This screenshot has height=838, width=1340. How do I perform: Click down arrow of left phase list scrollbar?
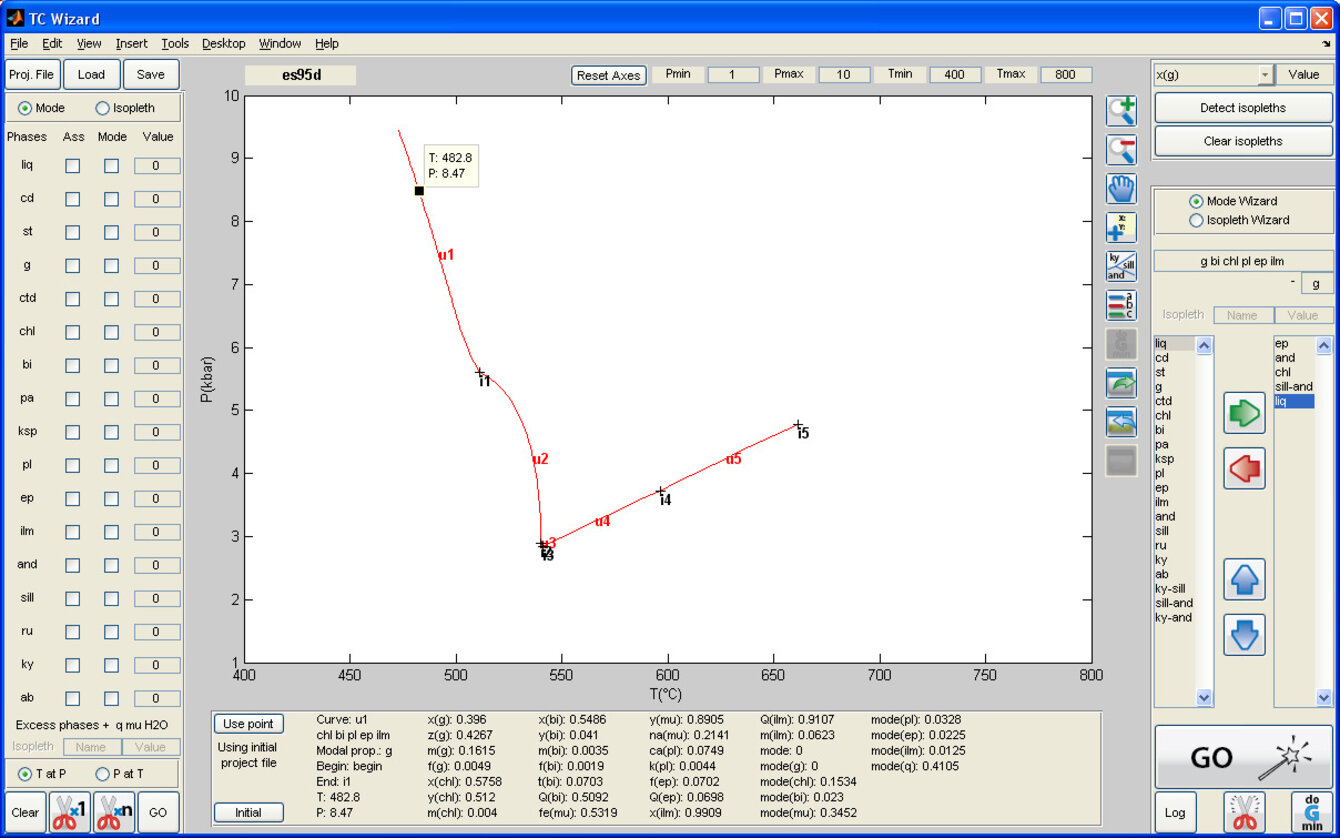[x=1204, y=698]
